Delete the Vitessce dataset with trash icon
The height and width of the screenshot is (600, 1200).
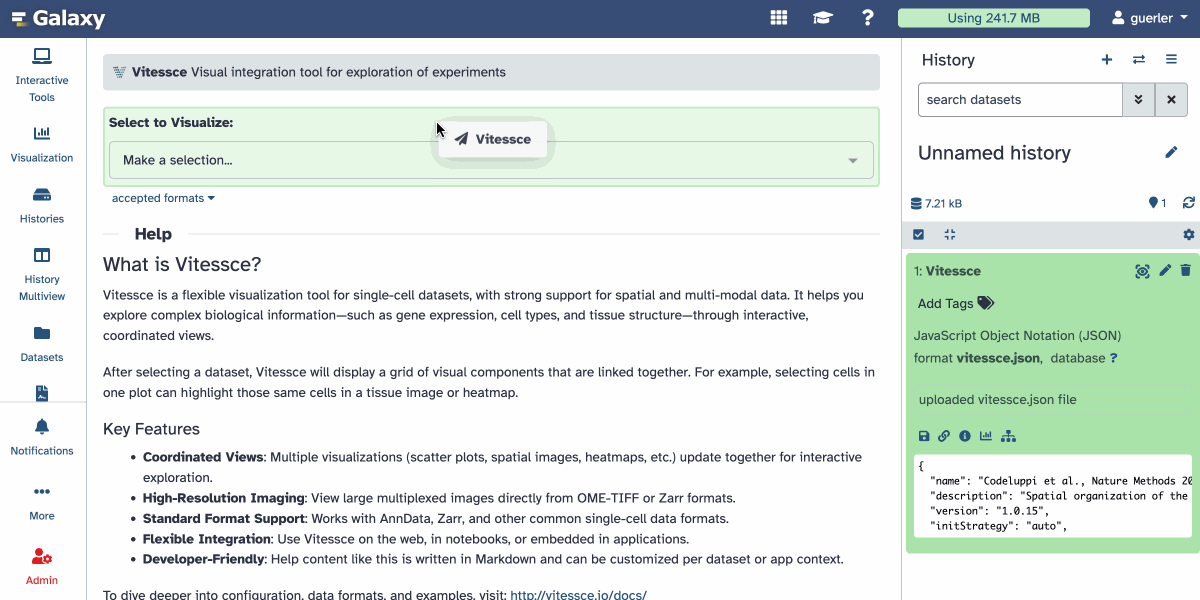coord(1186,271)
